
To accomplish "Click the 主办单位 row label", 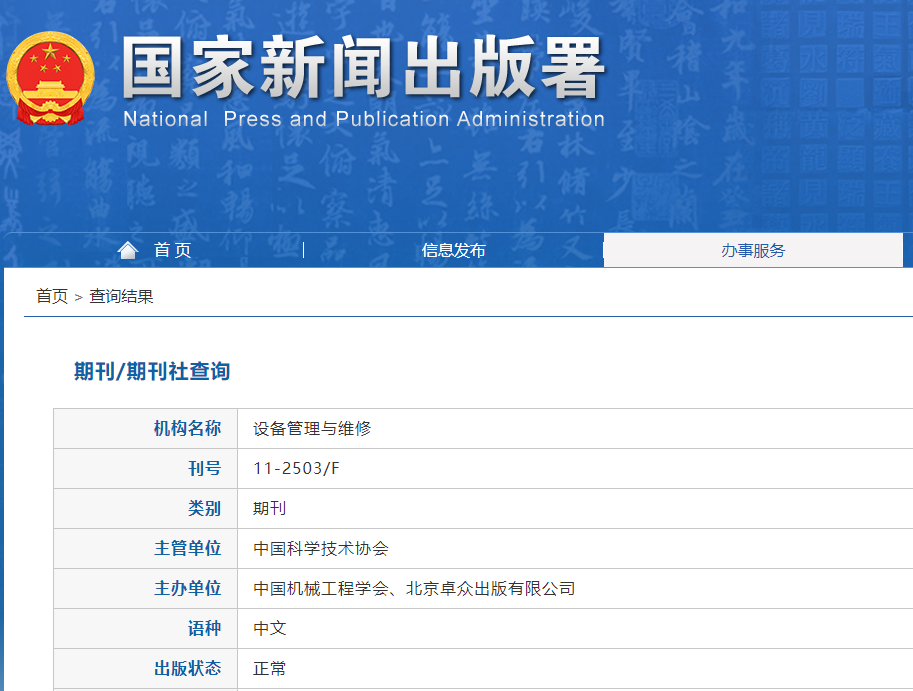I will (x=187, y=588).
